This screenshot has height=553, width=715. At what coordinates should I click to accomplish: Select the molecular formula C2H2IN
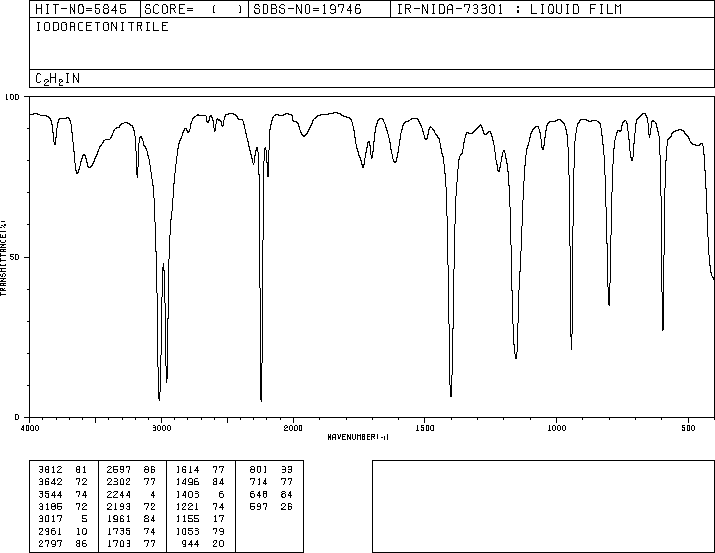(57, 79)
